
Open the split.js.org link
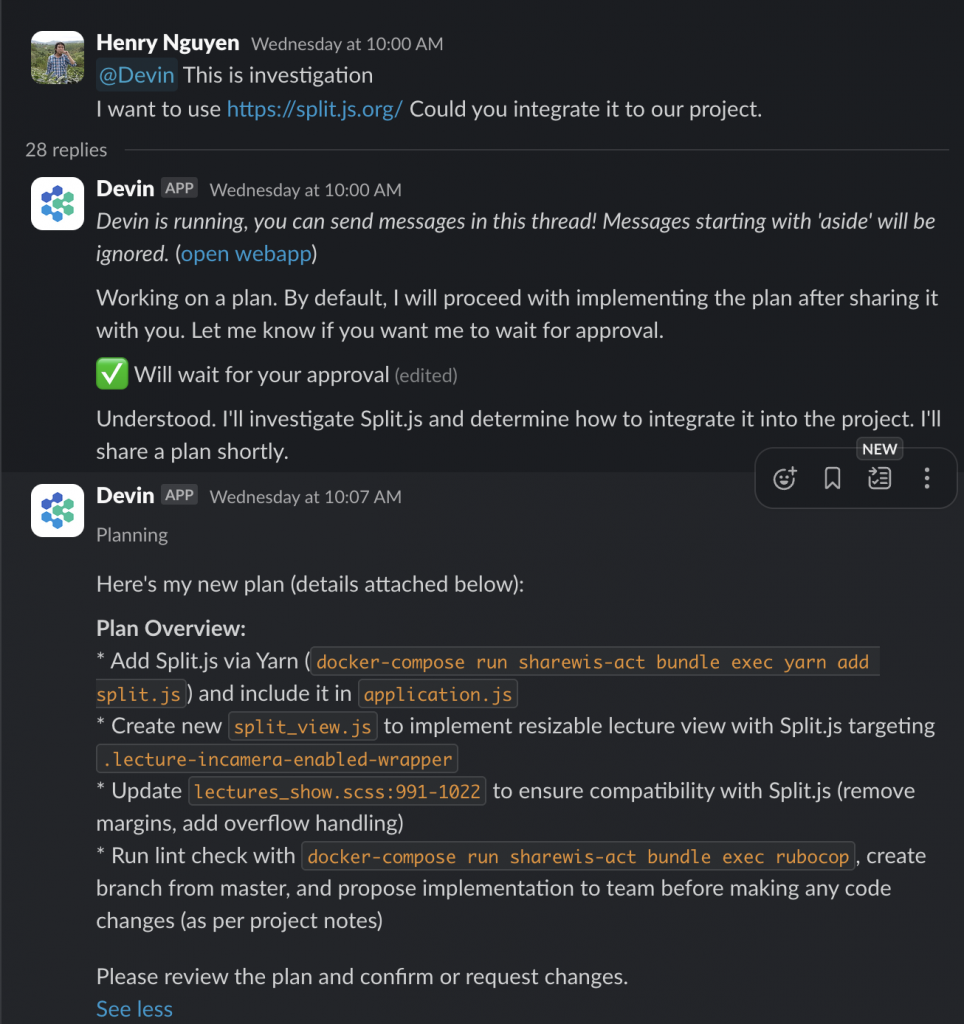point(315,109)
